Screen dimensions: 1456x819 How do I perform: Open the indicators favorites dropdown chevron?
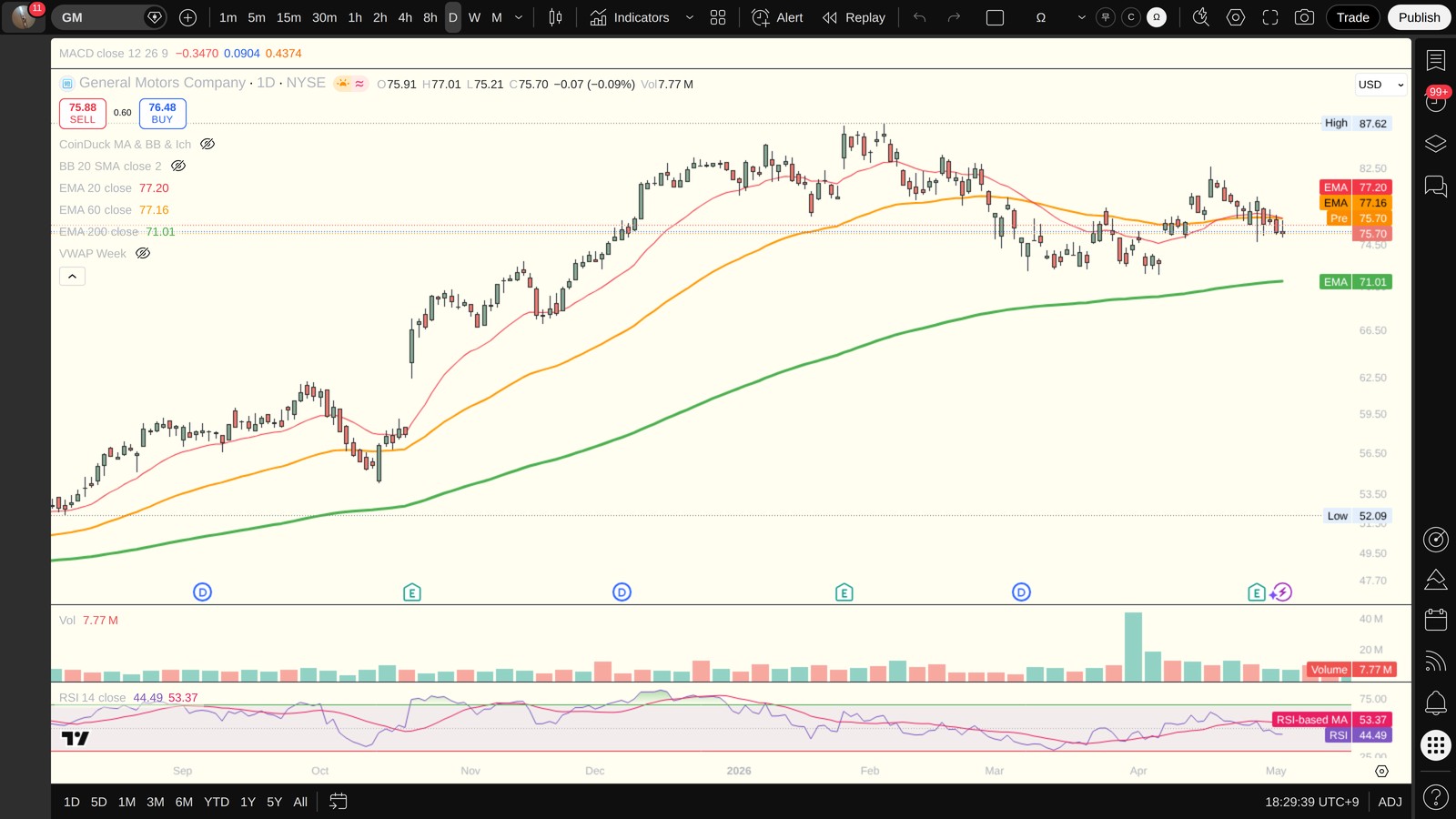click(689, 17)
